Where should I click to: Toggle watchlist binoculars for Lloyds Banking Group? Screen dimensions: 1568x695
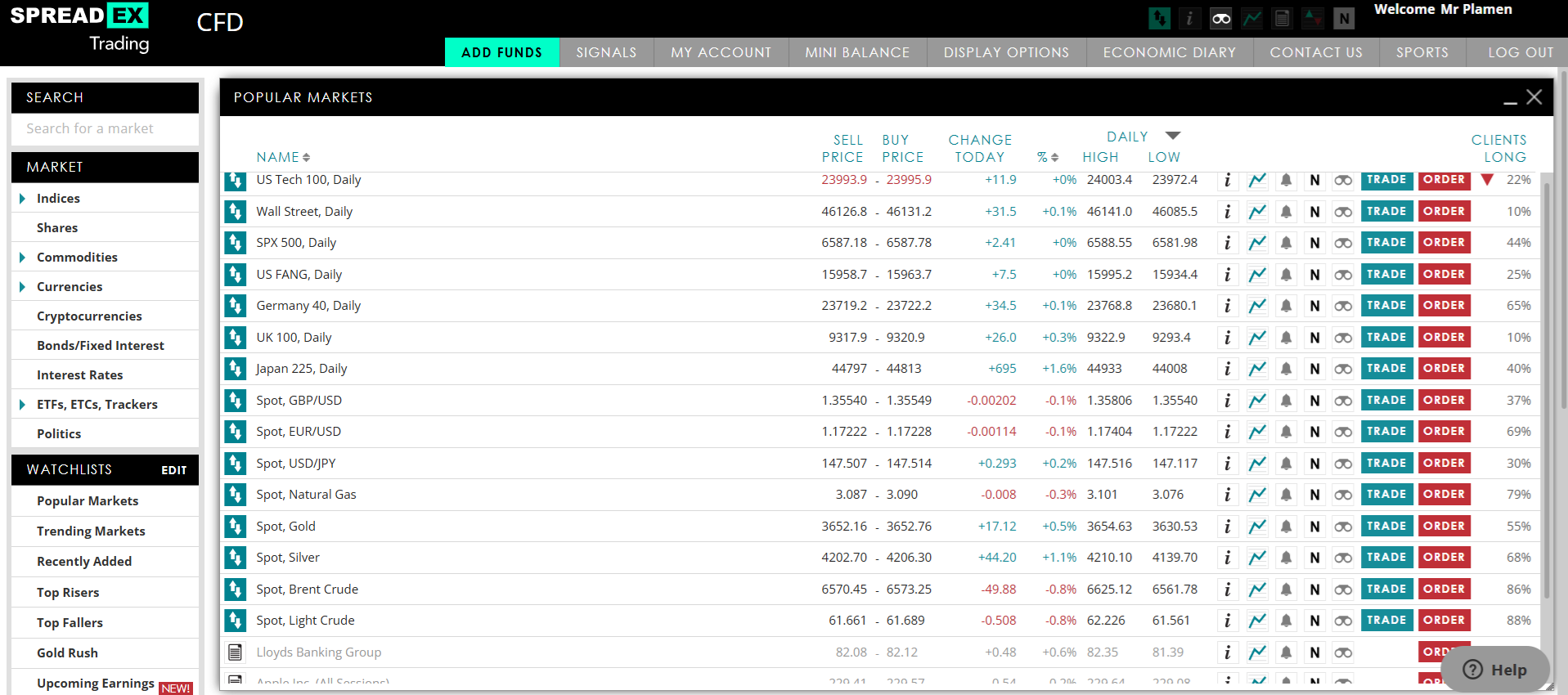pyautogui.click(x=1343, y=652)
